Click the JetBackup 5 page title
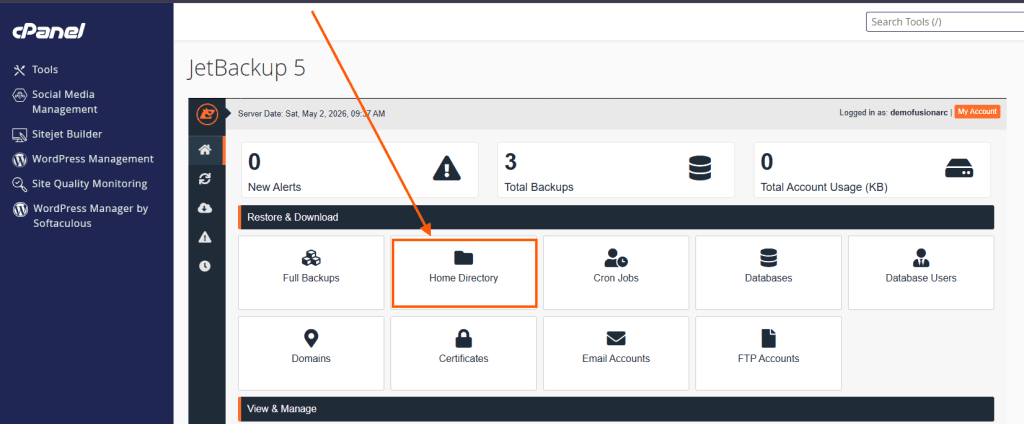Viewport: 1024px width, 424px height. 247,69
